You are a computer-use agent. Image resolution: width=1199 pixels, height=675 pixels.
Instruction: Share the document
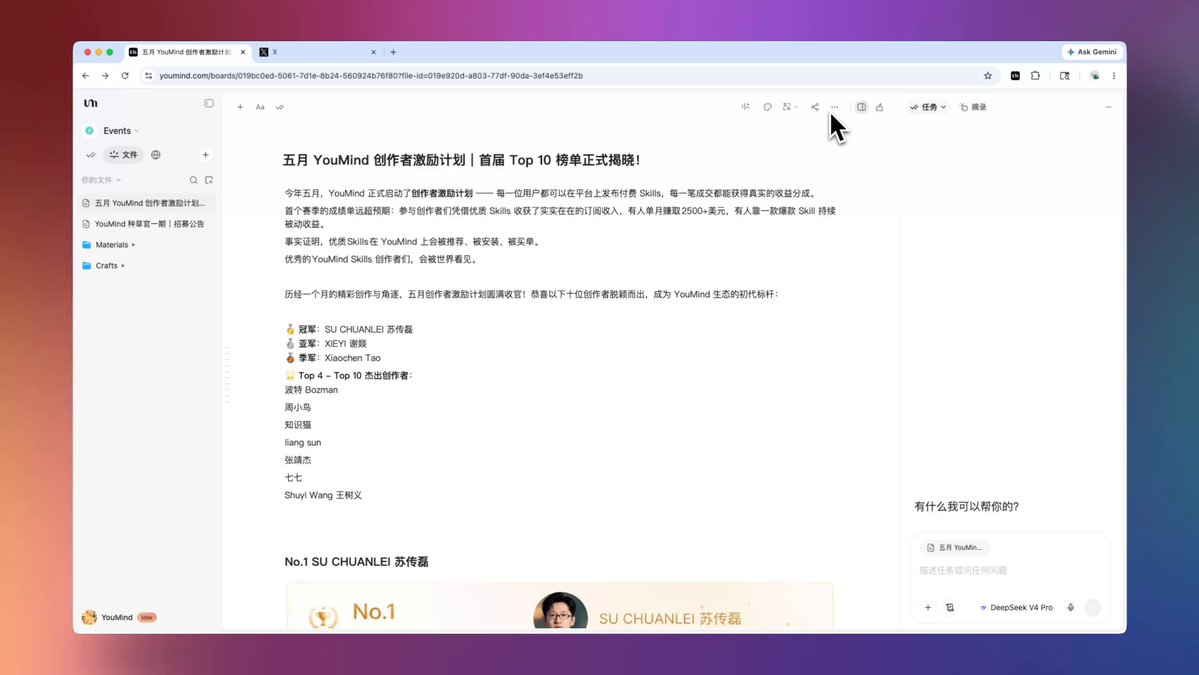pos(814,107)
